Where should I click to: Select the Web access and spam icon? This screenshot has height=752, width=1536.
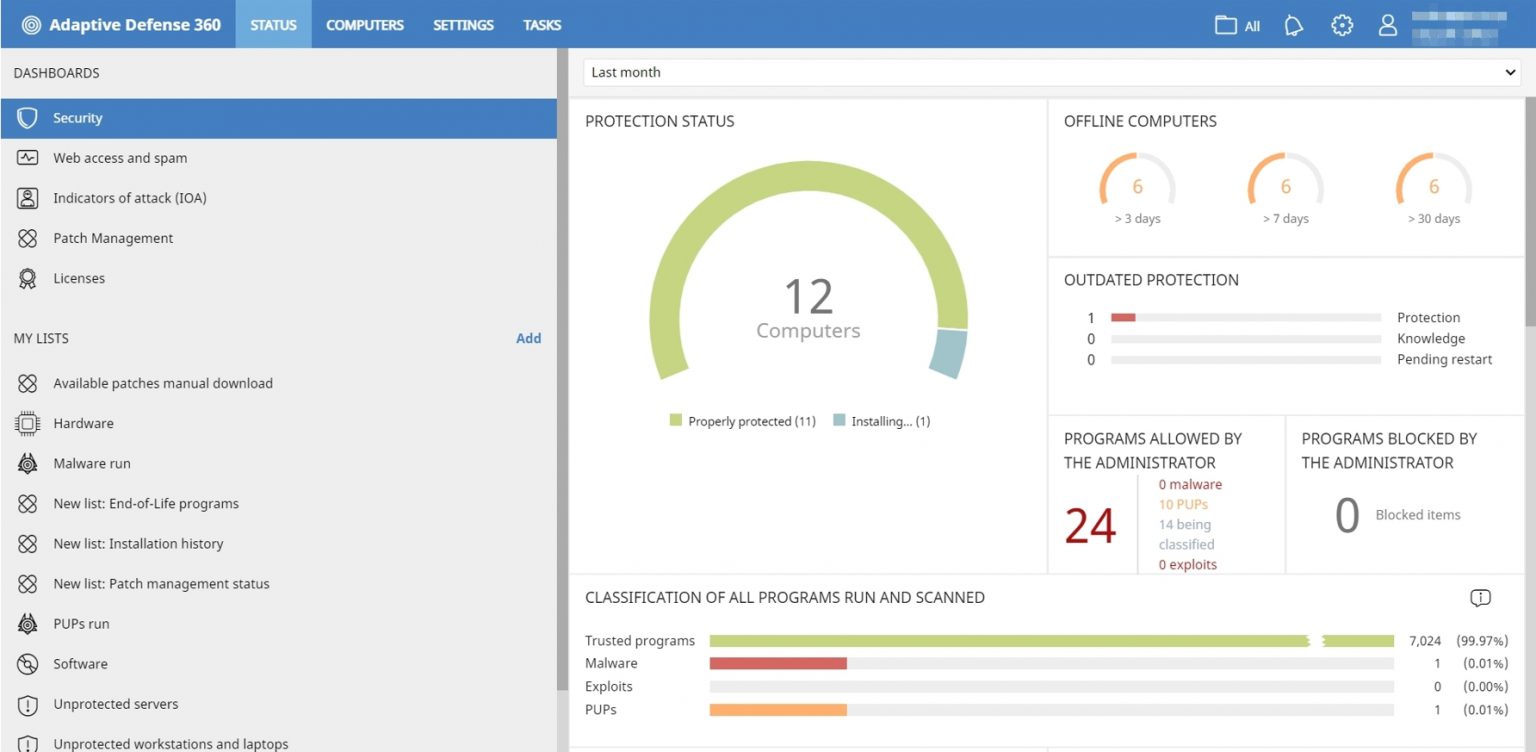[x=29, y=157]
